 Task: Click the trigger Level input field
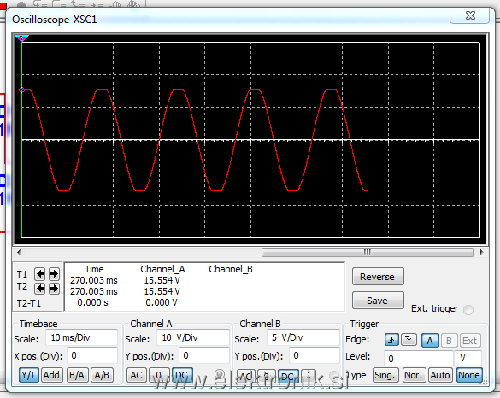pos(419,358)
